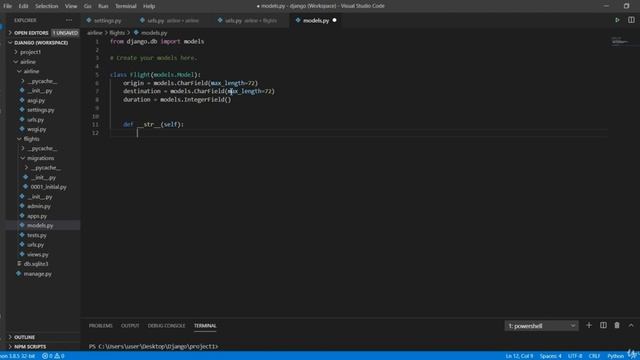Open the Selection menu
This screenshot has height=360, width=640.
47,6
